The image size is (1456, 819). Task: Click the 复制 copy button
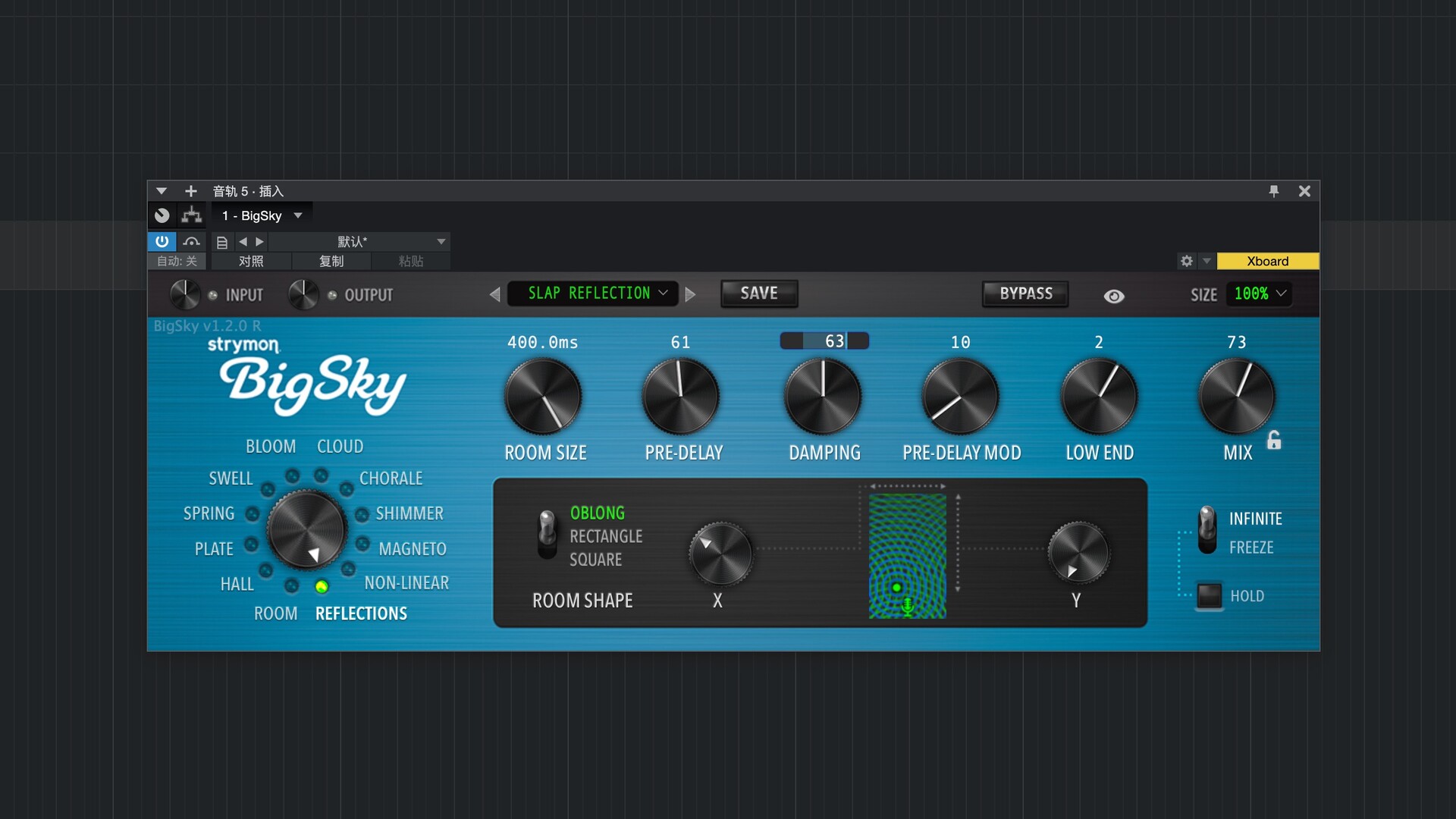[331, 261]
